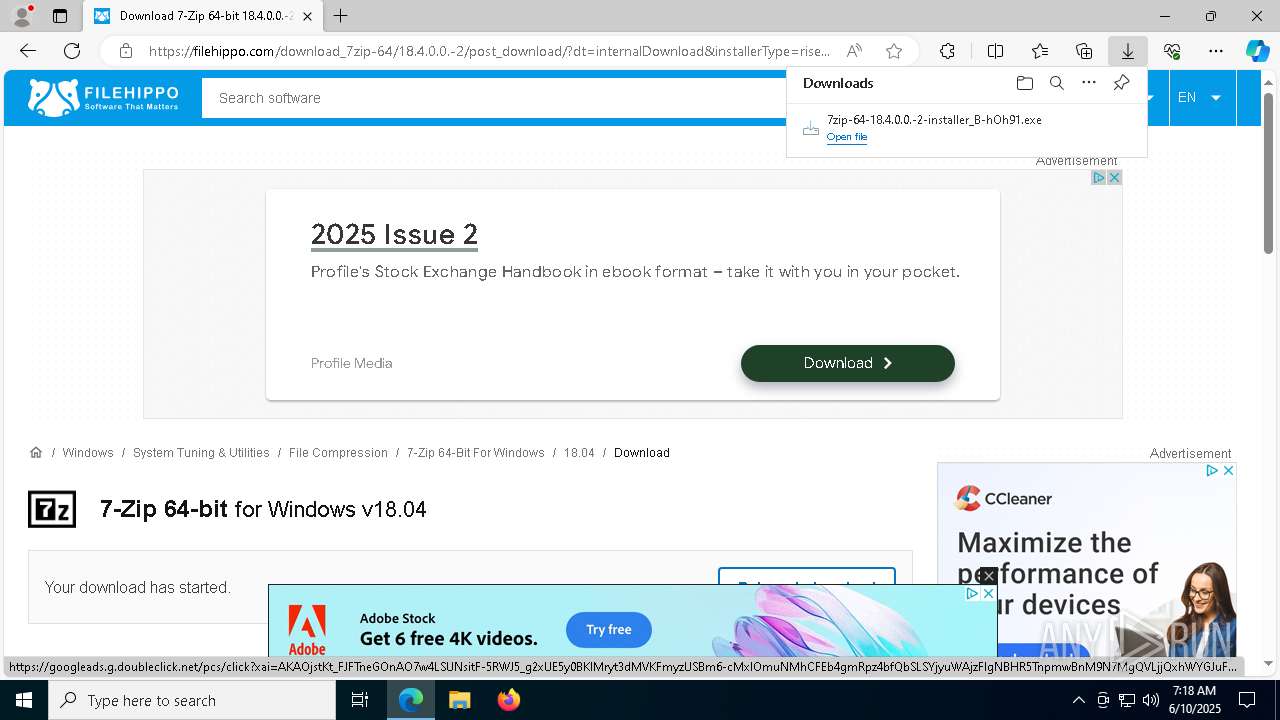Open volume control in system tray

(1150, 700)
